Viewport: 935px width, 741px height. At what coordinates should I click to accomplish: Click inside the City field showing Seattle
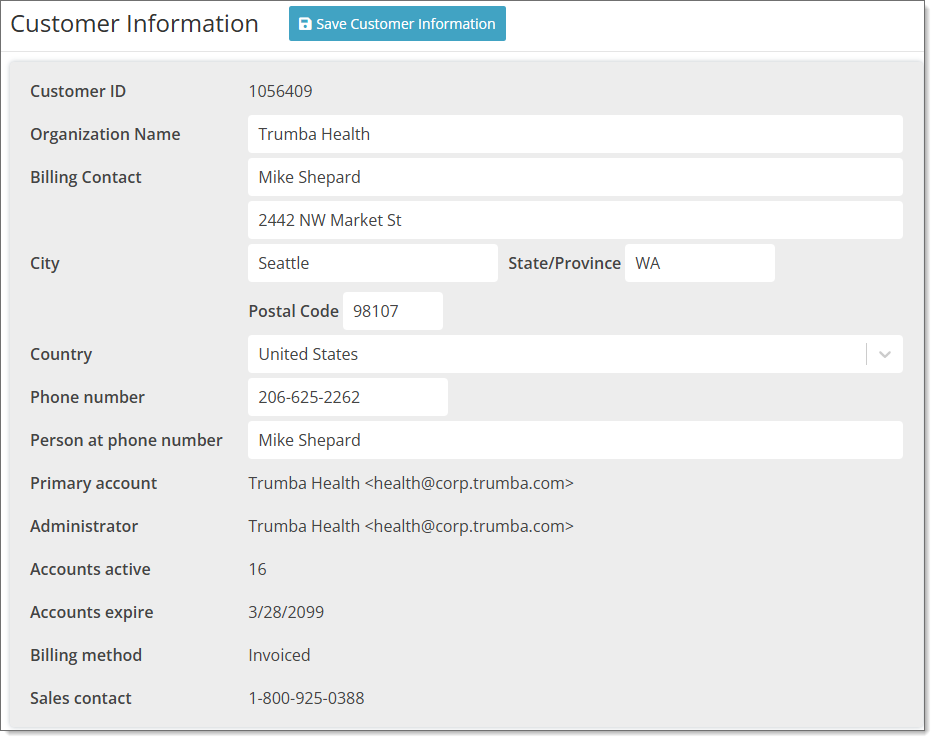click(372, 262)
